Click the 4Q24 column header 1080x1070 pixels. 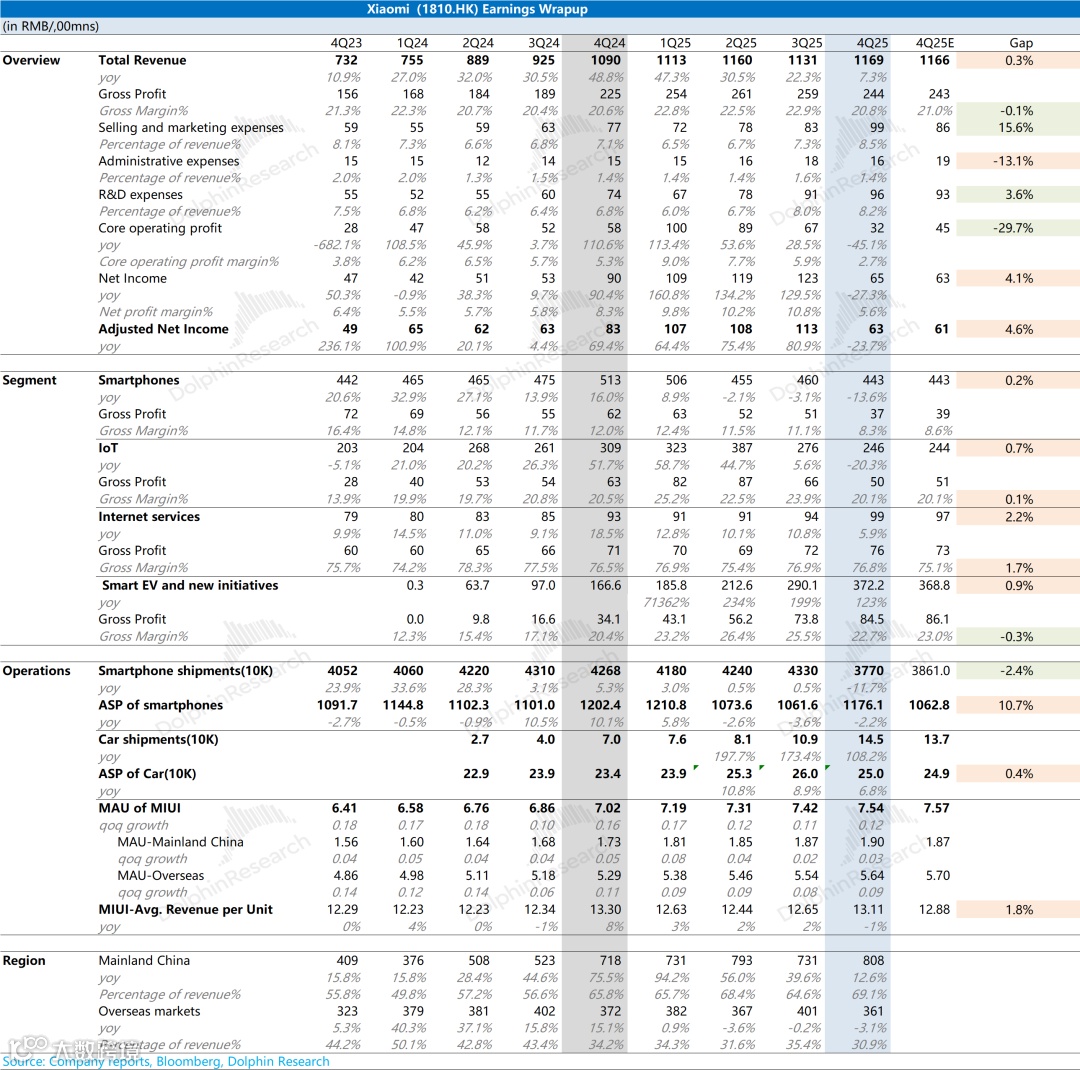tap(609, 43)
